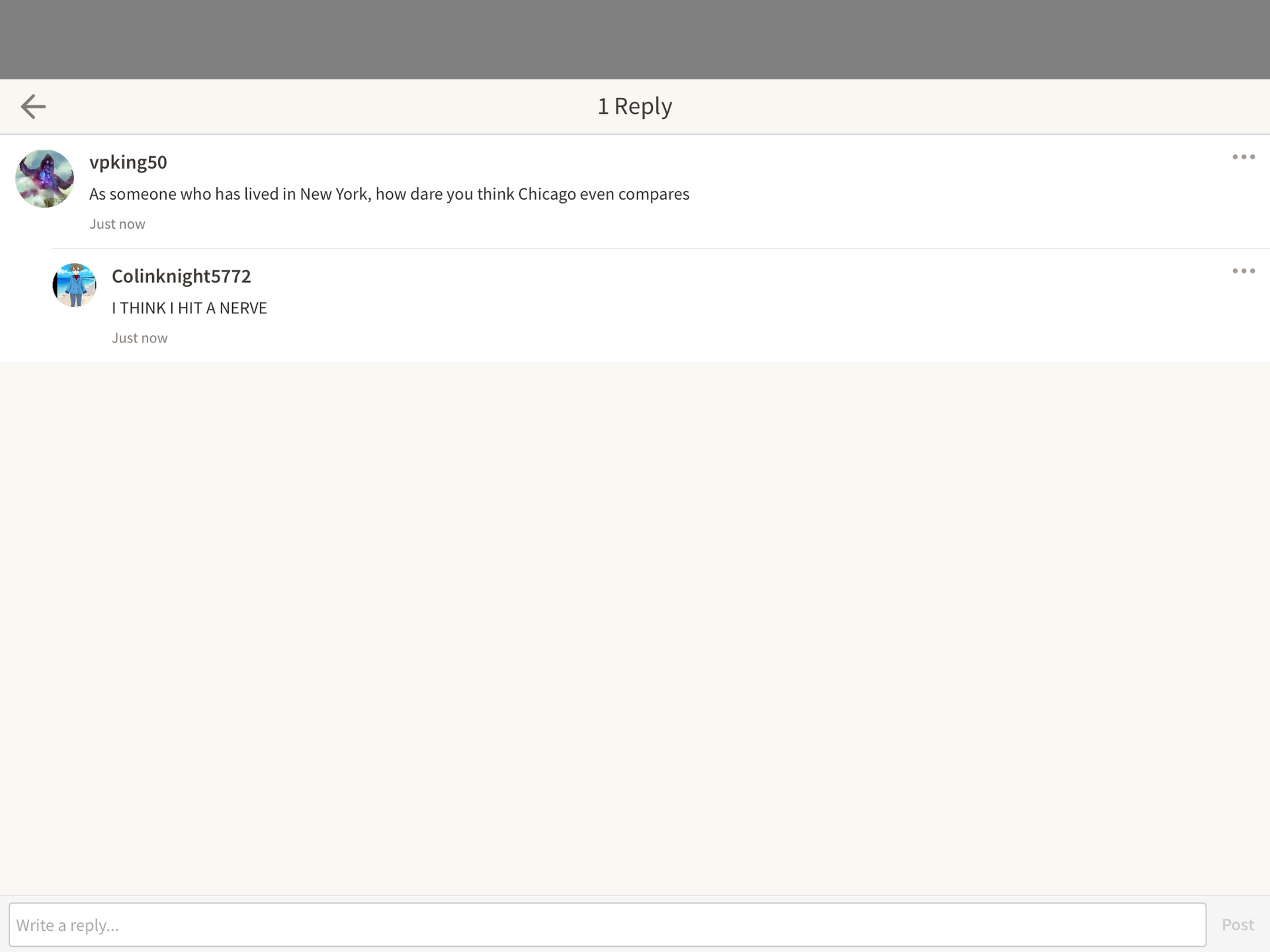Open more options for Colinknight5772's reply

pos(1244,271)
